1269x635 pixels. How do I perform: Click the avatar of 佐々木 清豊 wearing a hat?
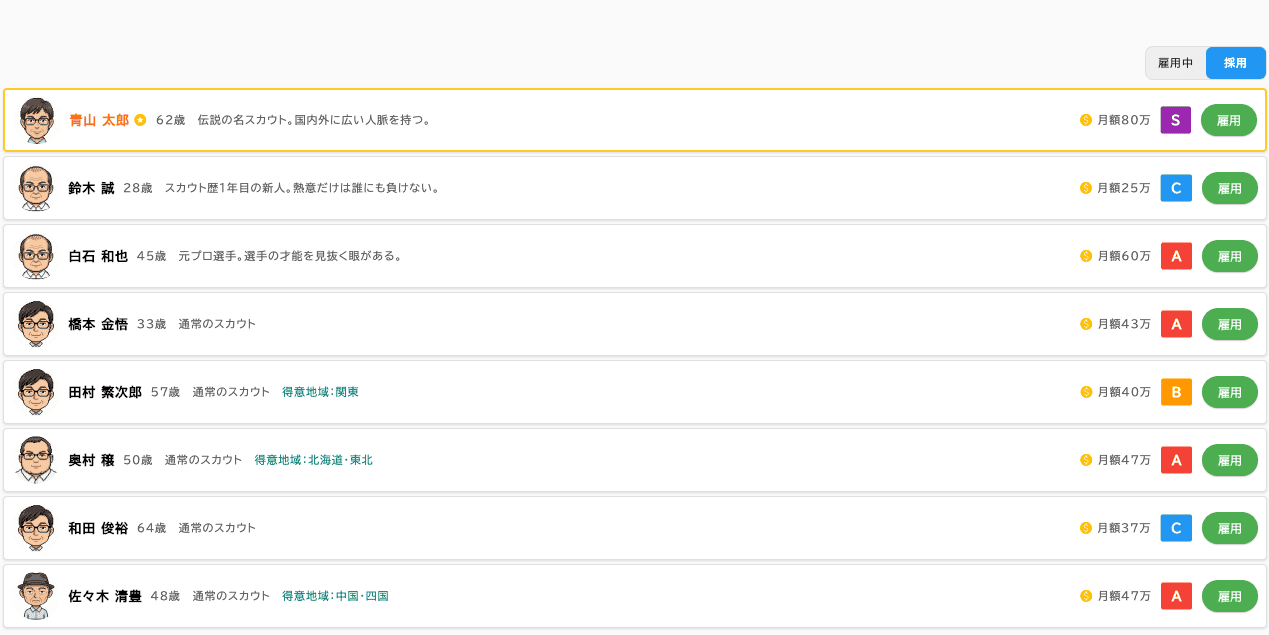[x=36, y=596]
